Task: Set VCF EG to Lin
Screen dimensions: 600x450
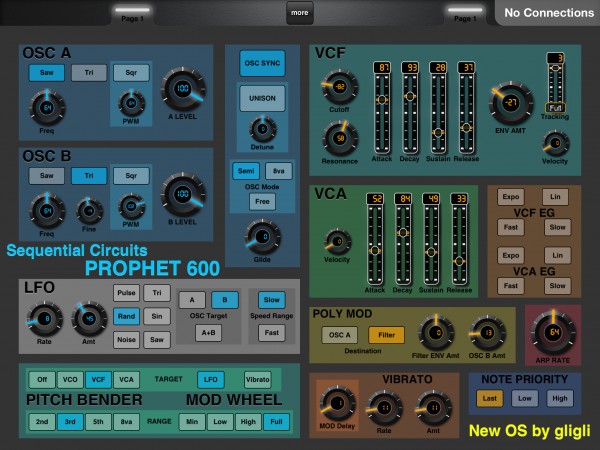Action: point(555,197)
